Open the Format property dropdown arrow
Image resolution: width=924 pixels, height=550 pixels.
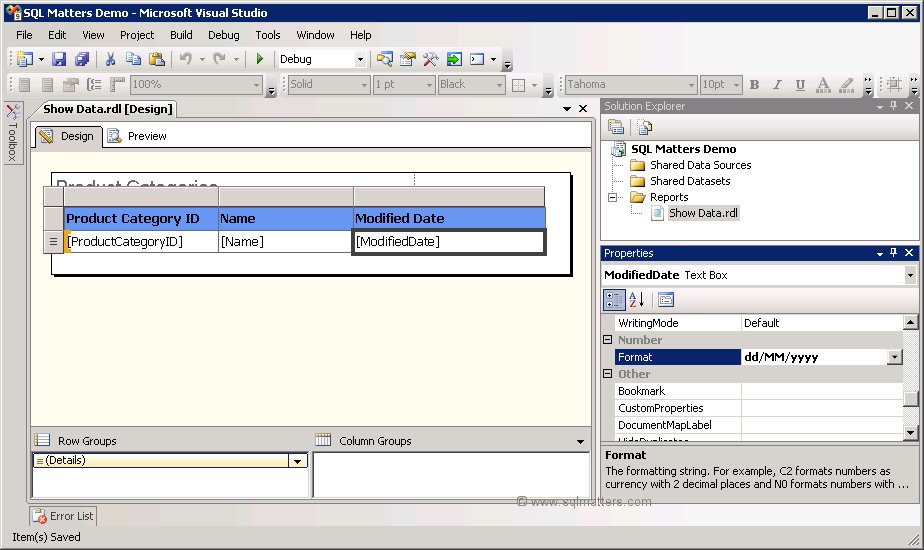[x=895, y=357]
